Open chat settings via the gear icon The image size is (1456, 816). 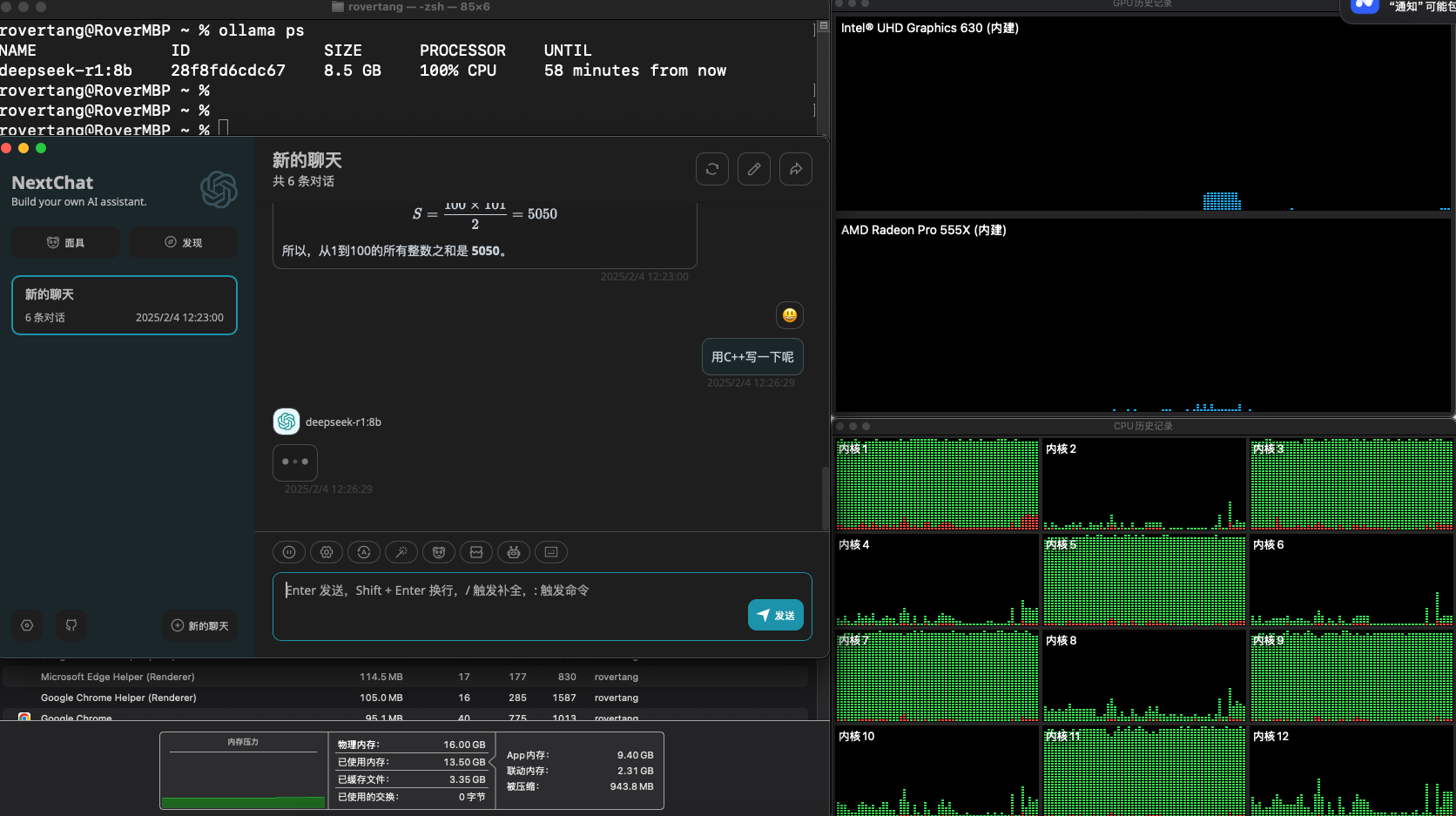(x=327, y=552)
